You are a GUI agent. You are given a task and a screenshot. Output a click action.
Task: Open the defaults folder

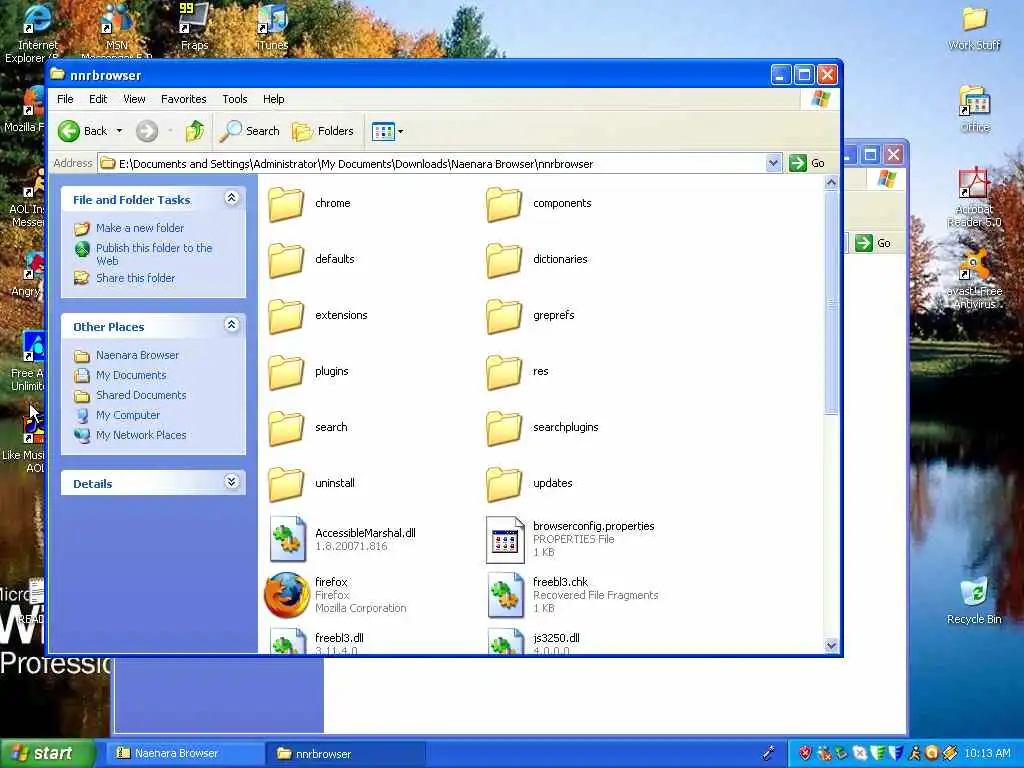pyautogui.click(x=311, y=259)
